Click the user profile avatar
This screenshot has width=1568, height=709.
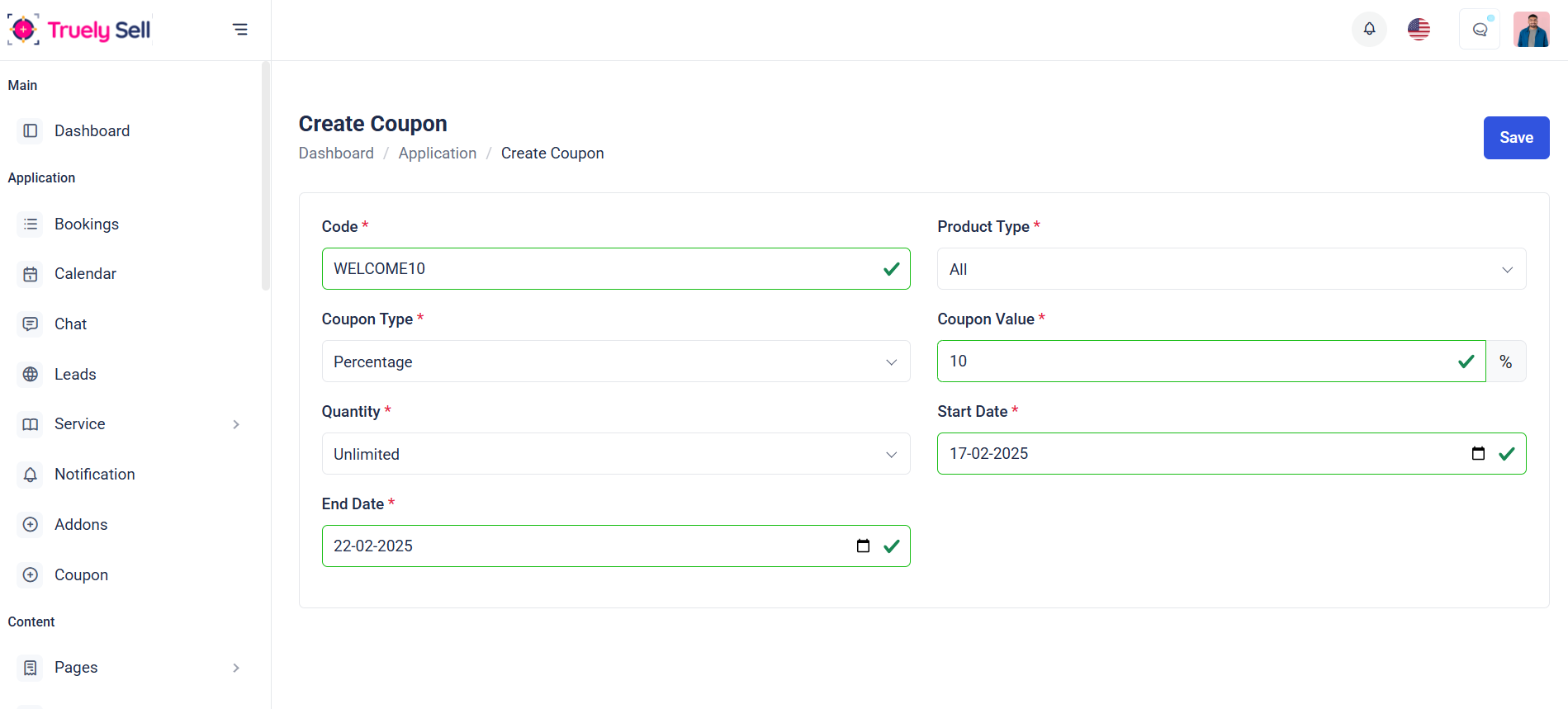pyautogui.click(x=1531, y=30)
